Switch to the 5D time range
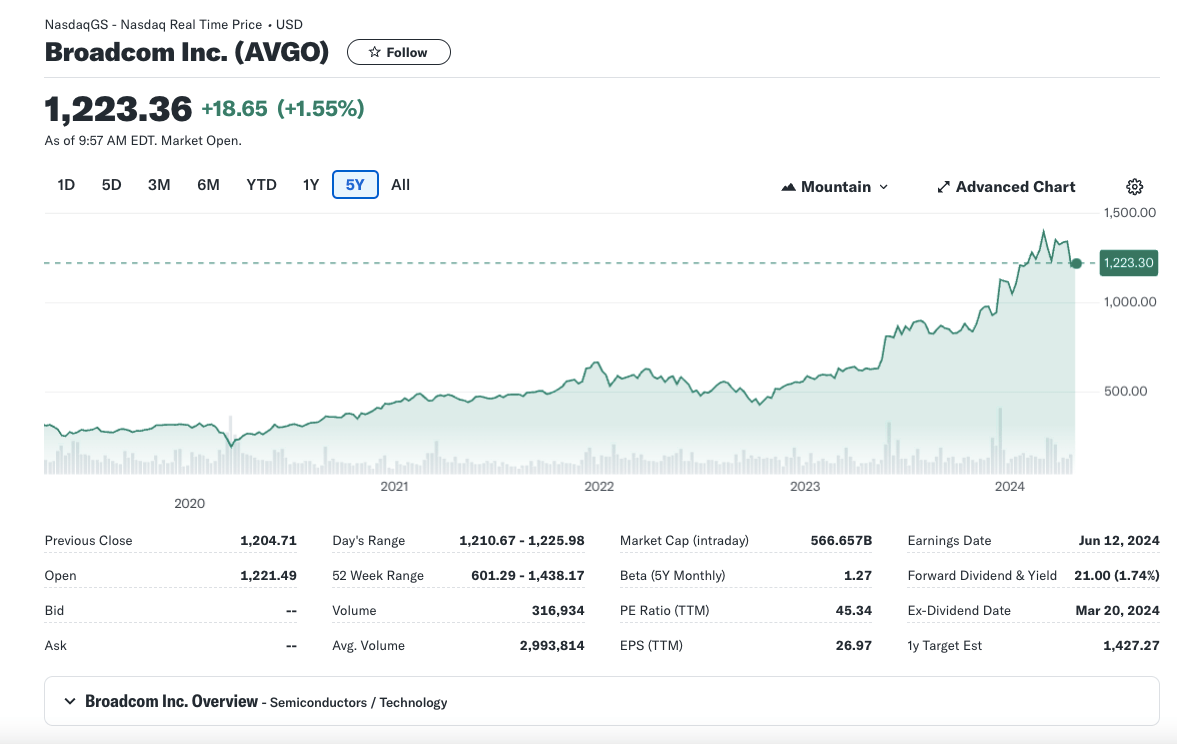This screenshot has height=744, width=1177. (111, 185)
